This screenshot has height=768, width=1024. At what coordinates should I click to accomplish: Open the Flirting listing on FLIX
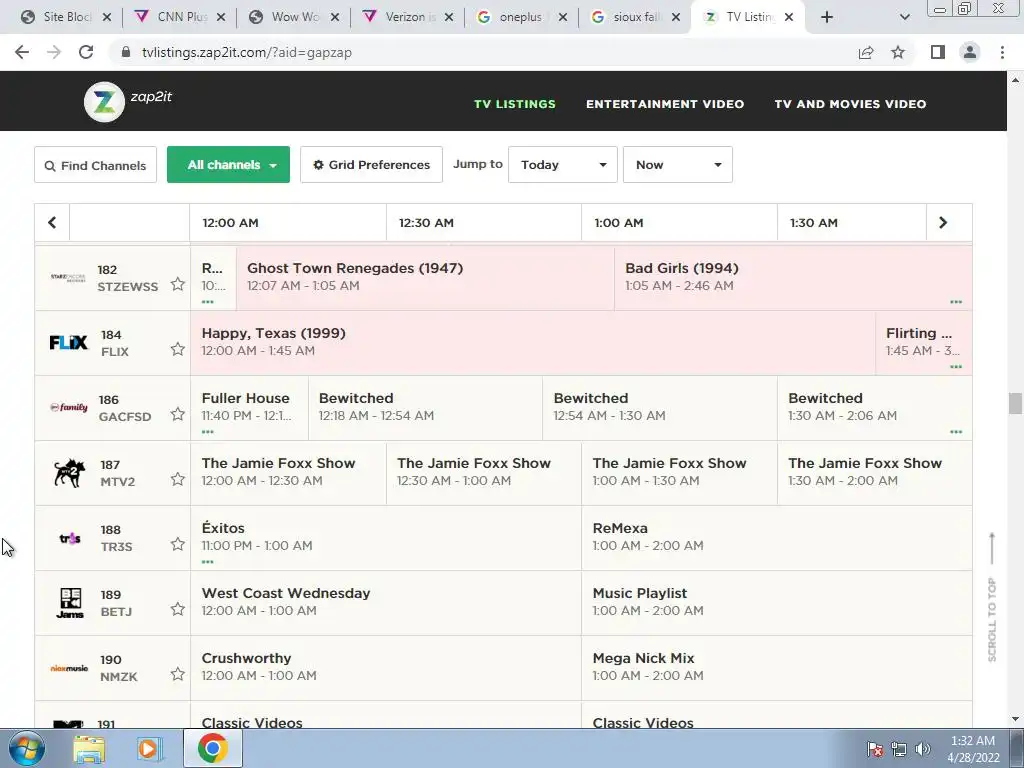(x=923, y=342)
